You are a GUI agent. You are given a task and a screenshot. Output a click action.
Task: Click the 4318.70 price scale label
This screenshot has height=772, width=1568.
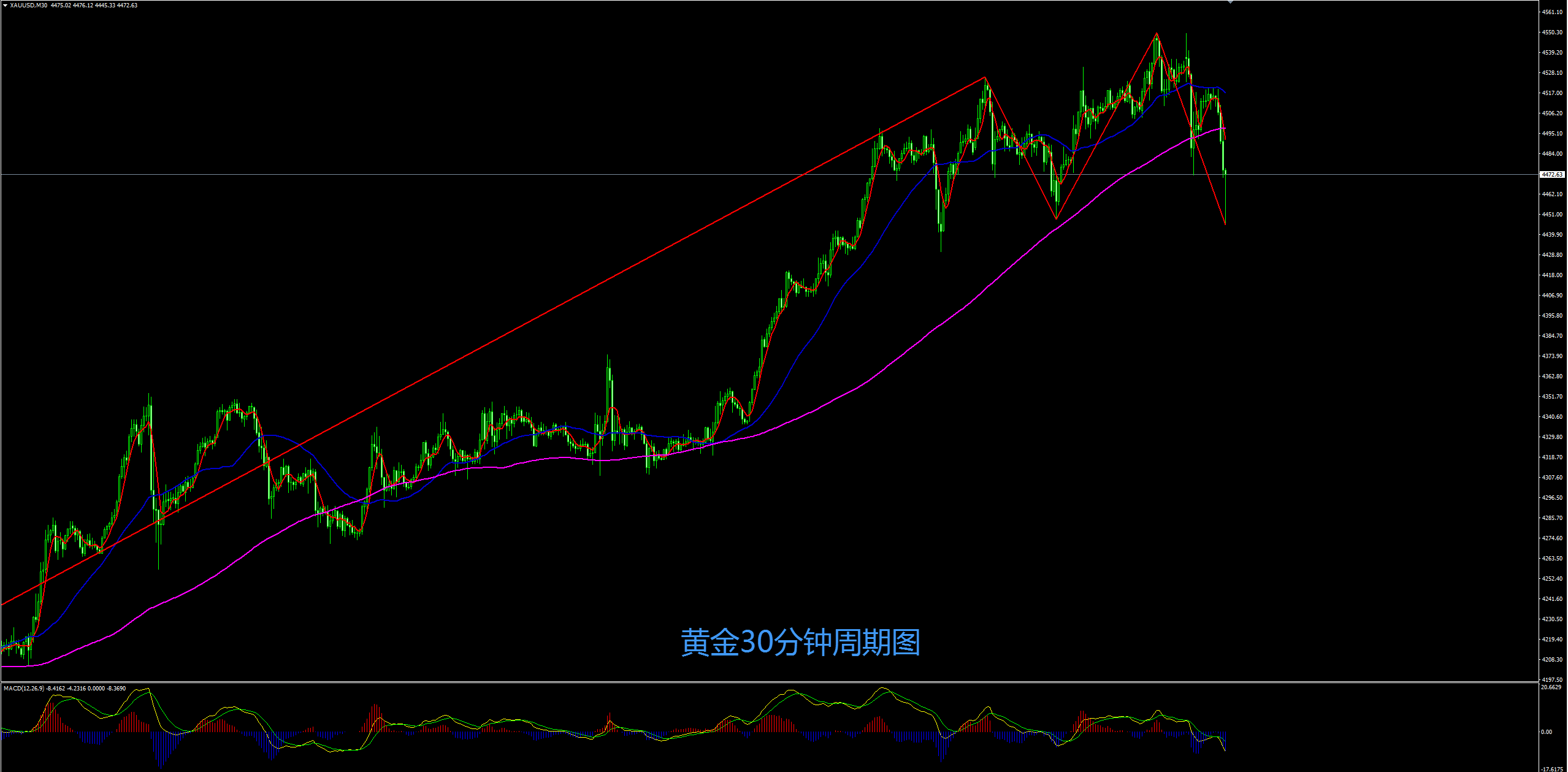pyautogui.click(x=1552, y=457)
